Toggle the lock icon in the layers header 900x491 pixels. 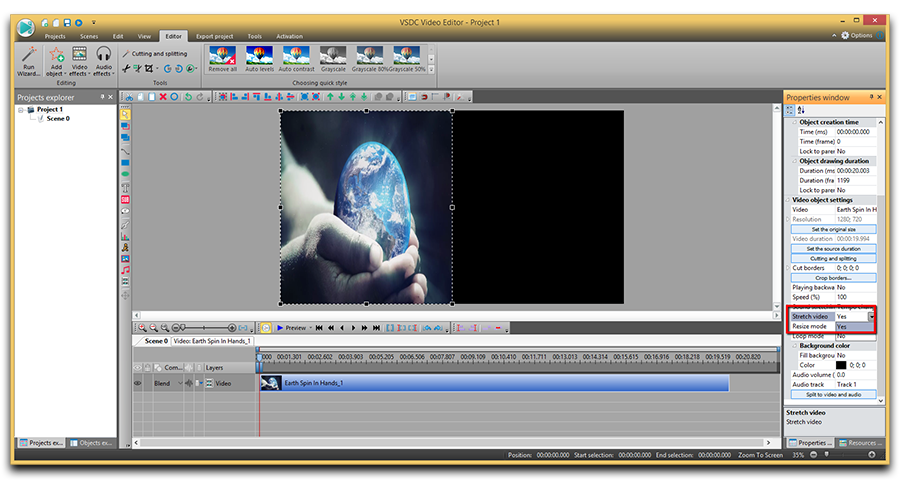tap(148, 368)
